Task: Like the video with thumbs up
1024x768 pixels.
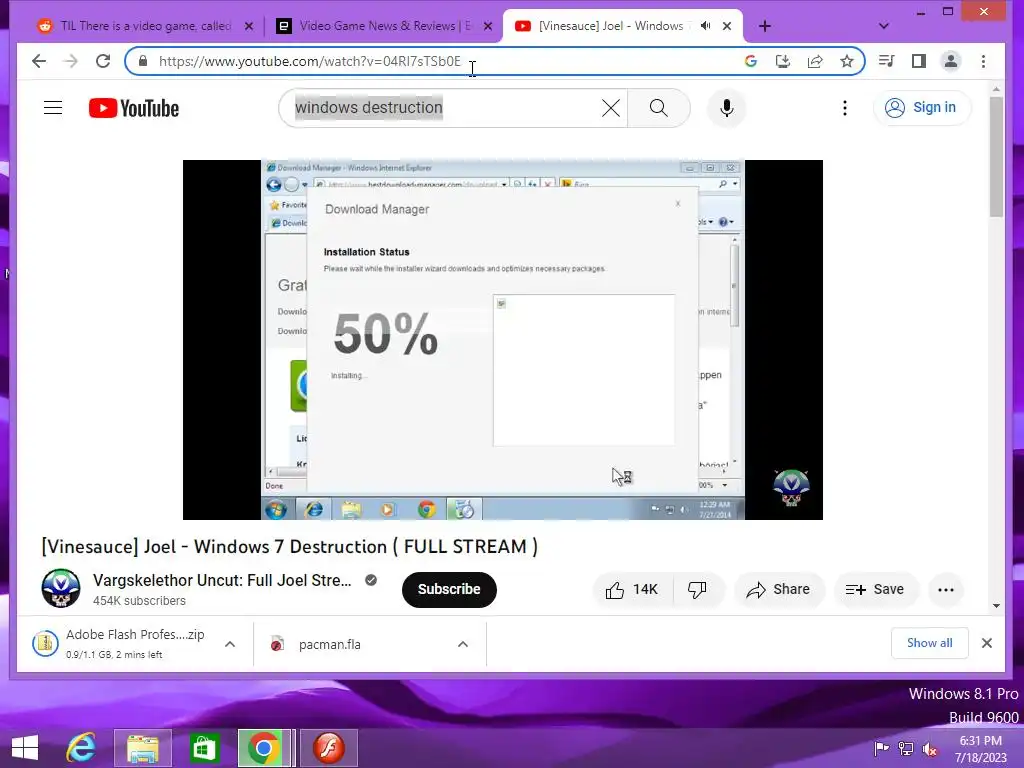Action: click(x=632, y=590)
